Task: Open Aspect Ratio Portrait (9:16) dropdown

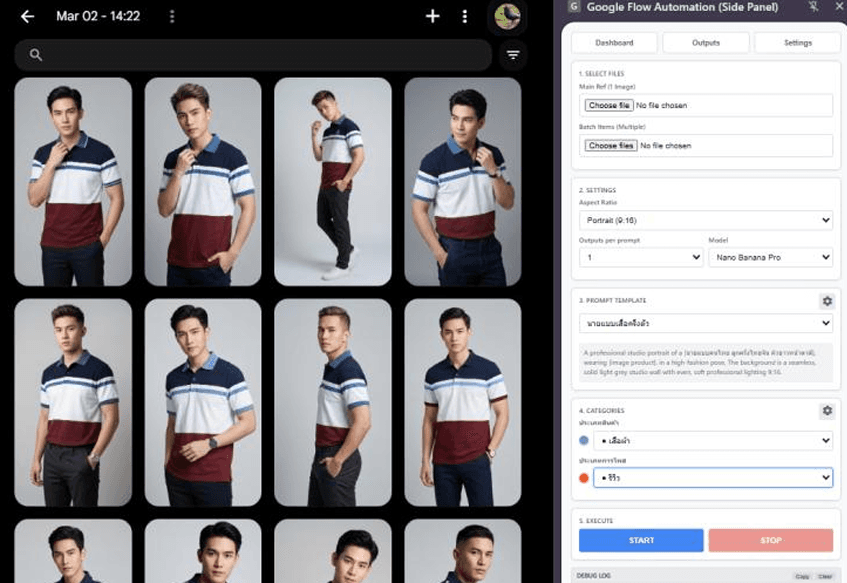Action: point(706,220)
